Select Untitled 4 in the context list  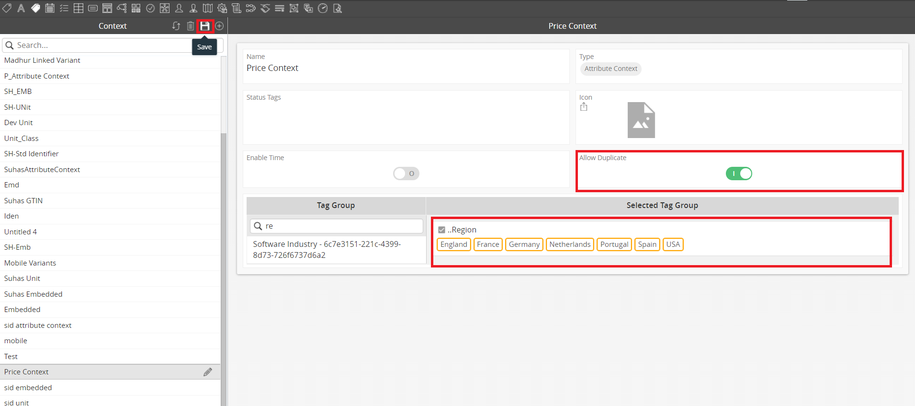(x=110, y=232)
